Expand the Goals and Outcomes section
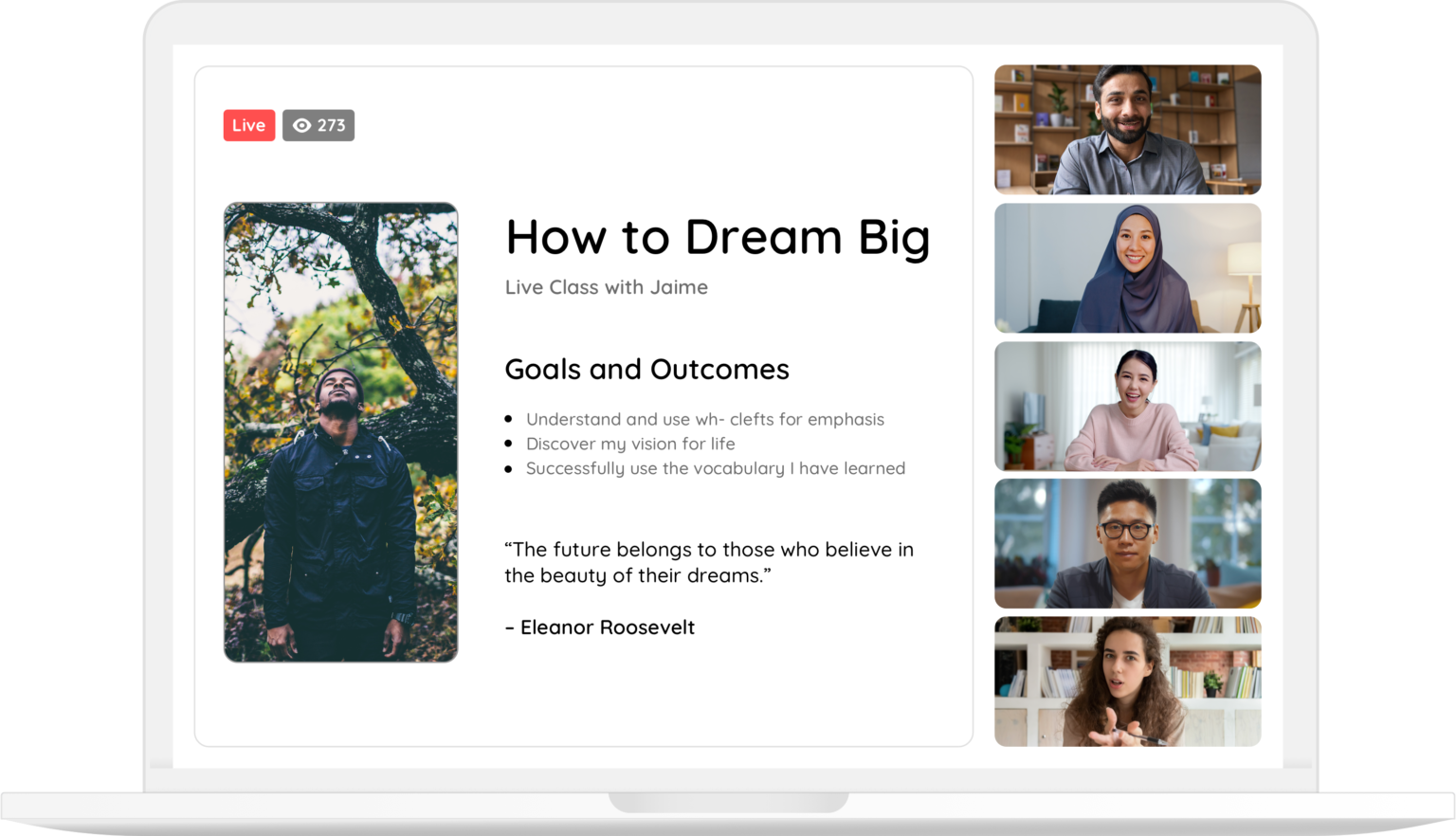Viewport: 1456px width, 836px height. coord(646,369)
